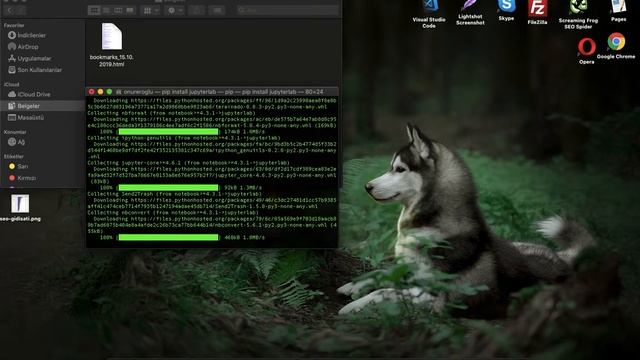Click Terminal green zoom button
Screen dimensions: 640x360
tap(109, 92)
